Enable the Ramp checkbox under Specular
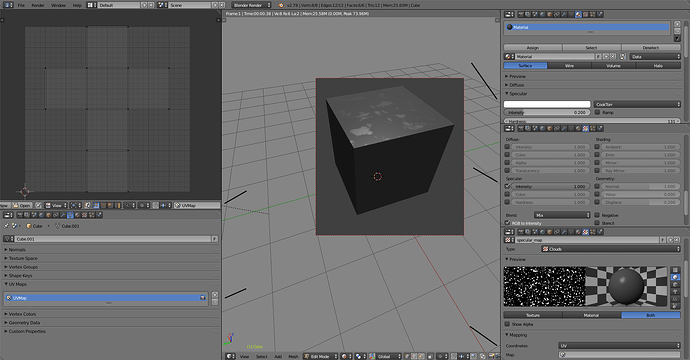 pos(597,112)
